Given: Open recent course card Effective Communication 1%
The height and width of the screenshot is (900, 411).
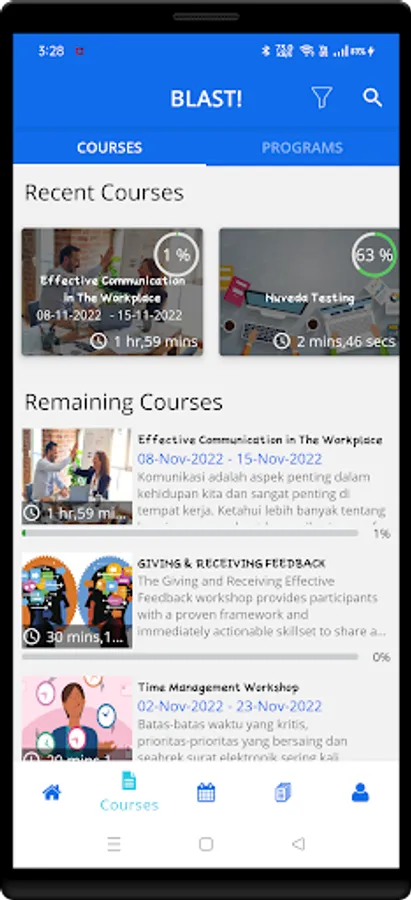Looking at the screenshot, I should (113, 292).
